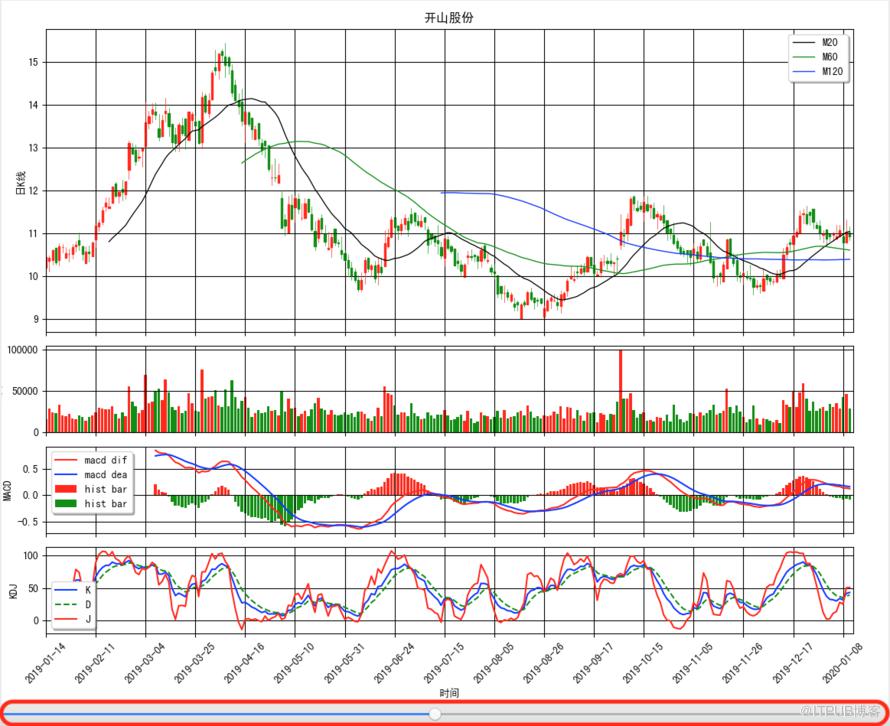Click the 2019-04-16 date tick label

[x=245, y=663]
